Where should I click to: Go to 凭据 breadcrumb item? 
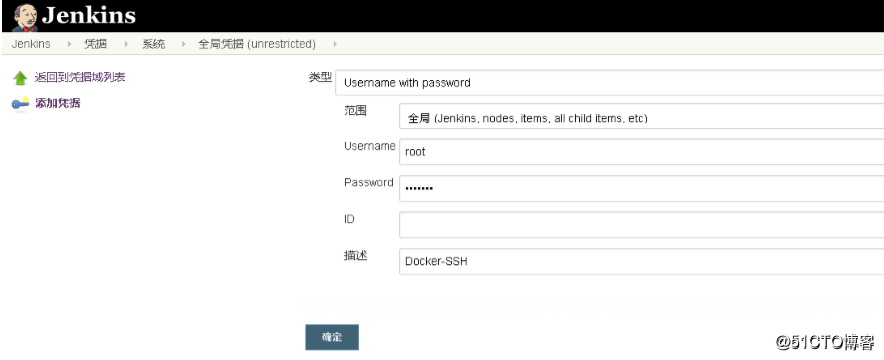[95, 44]
